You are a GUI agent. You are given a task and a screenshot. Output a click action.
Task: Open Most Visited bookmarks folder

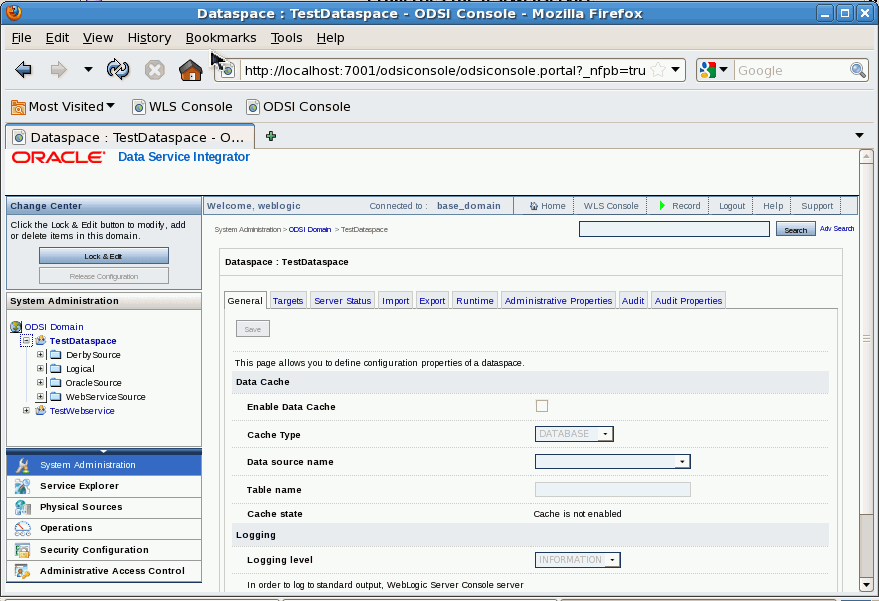(63, 107)
